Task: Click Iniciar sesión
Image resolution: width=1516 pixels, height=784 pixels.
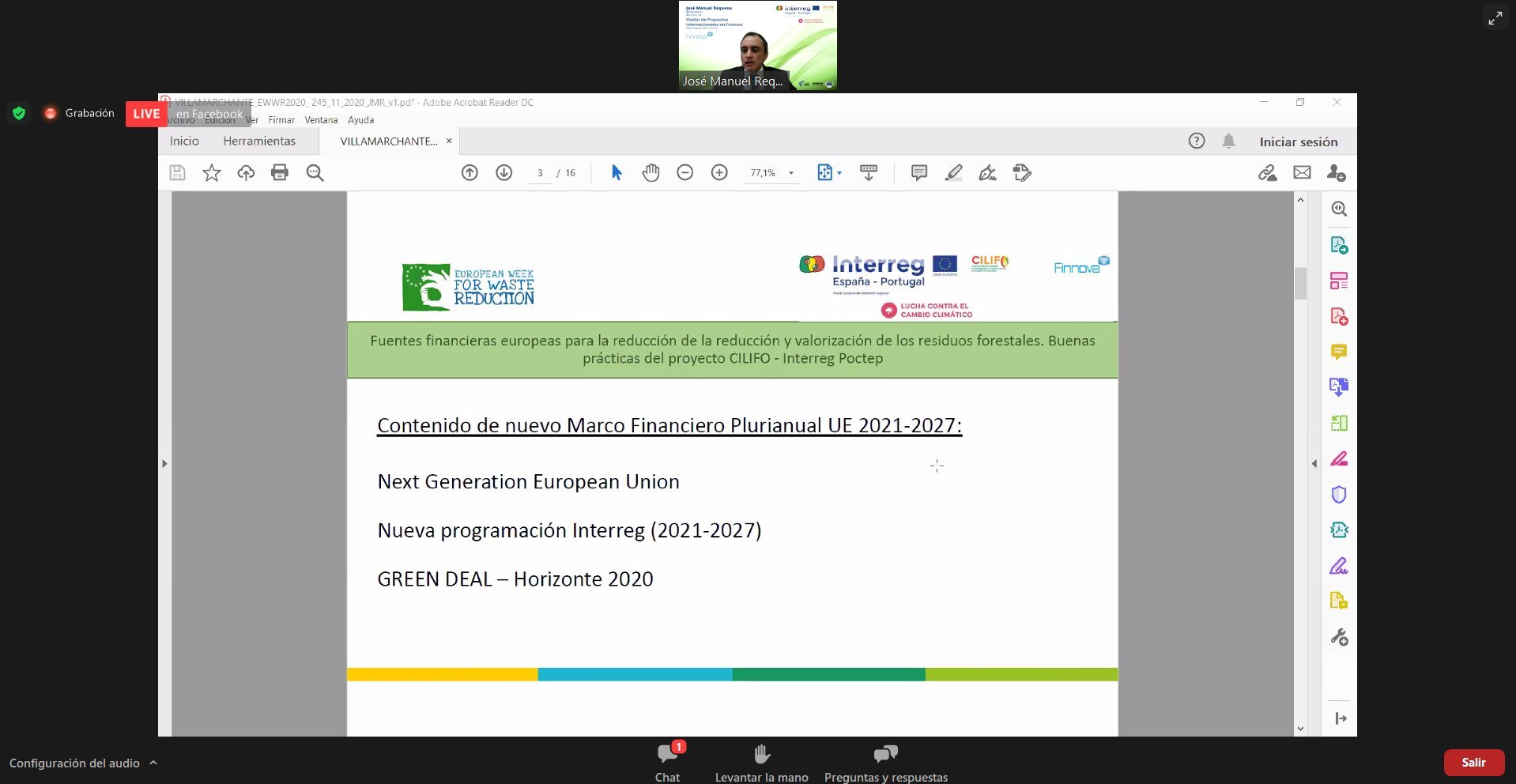Action: (x=1298, y=141)
